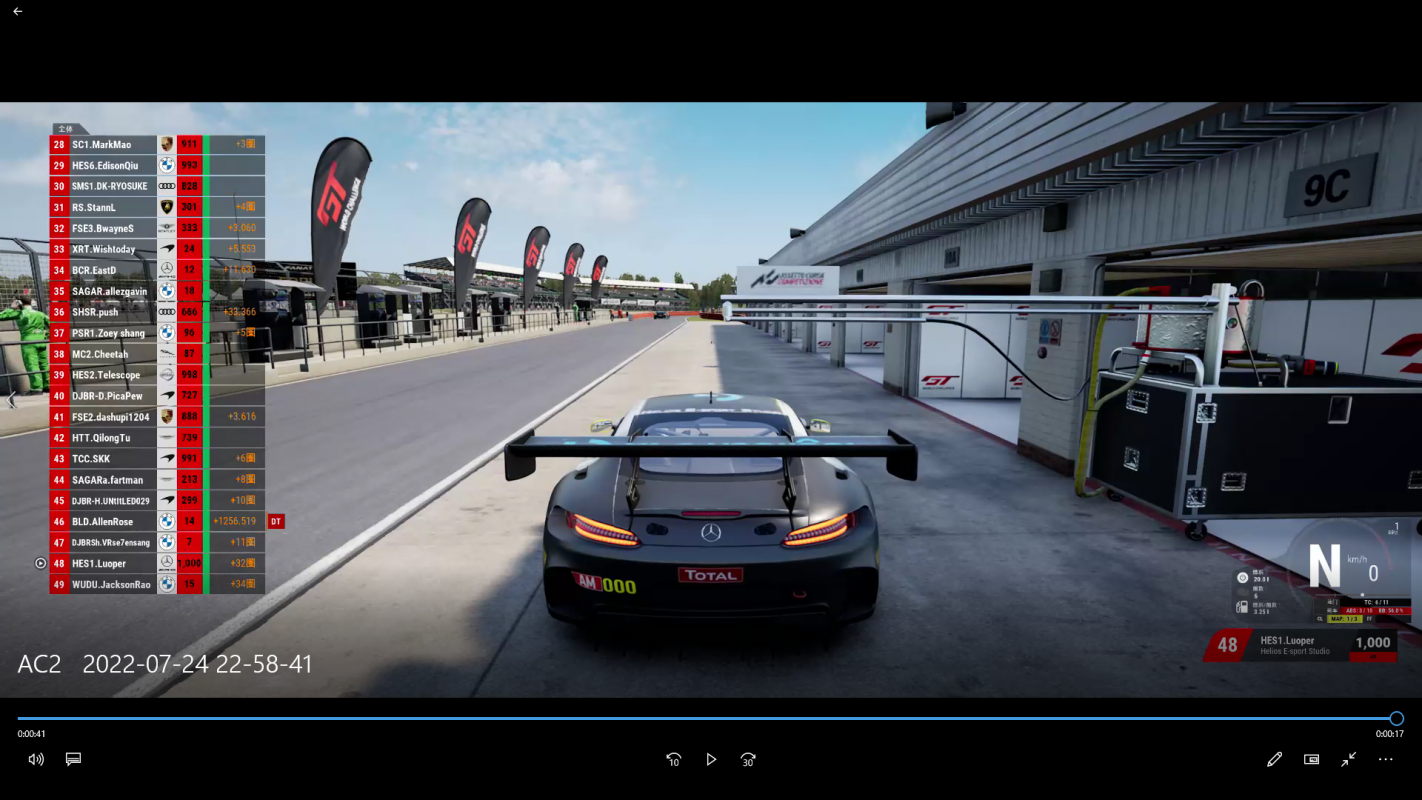Screen dimensions: 1422x800
Task: Skip back 10 seconds
Action: pyautogui.click(x=673, y=759)
